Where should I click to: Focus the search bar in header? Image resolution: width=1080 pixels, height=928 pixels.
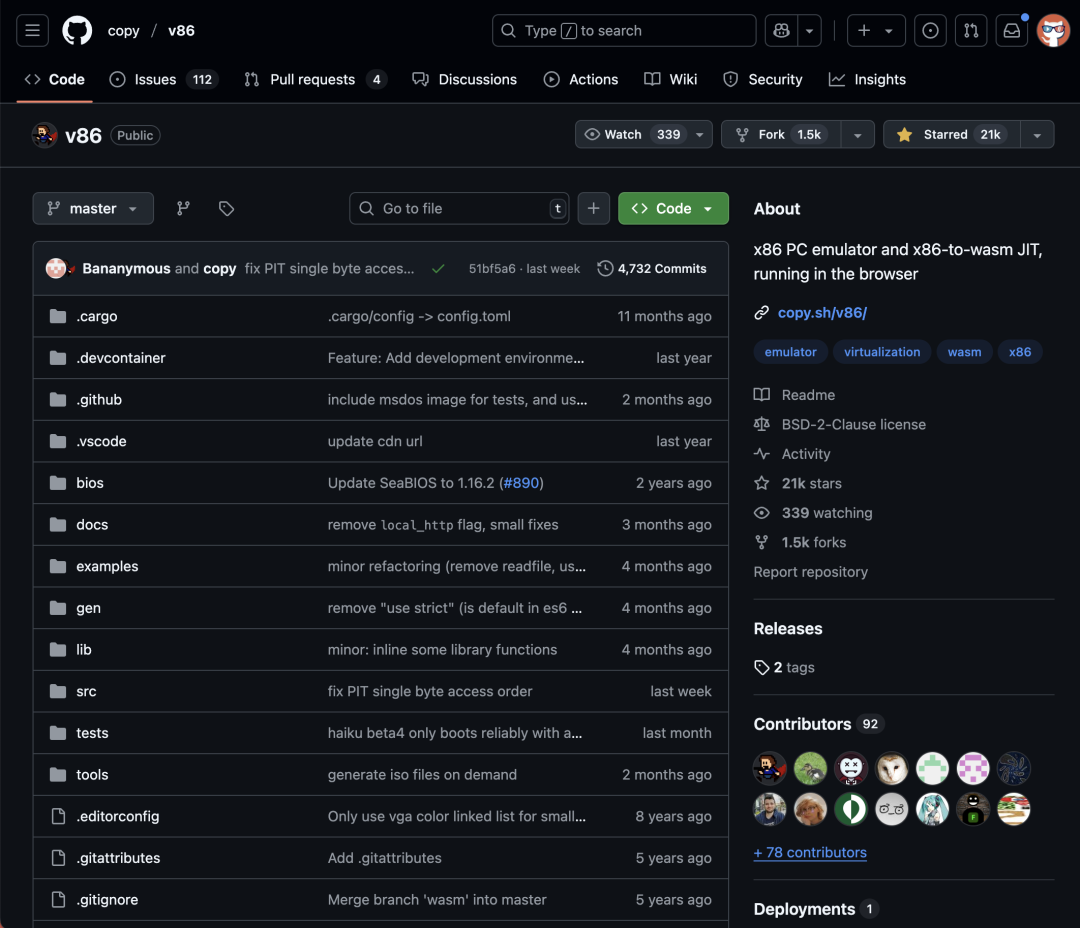pyautogui.click(x=624, y=30)
